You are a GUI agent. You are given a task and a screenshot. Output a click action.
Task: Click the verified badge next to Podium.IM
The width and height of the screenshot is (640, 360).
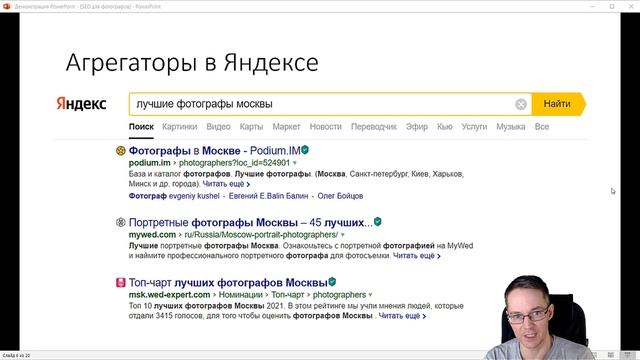tap(305, 150)
